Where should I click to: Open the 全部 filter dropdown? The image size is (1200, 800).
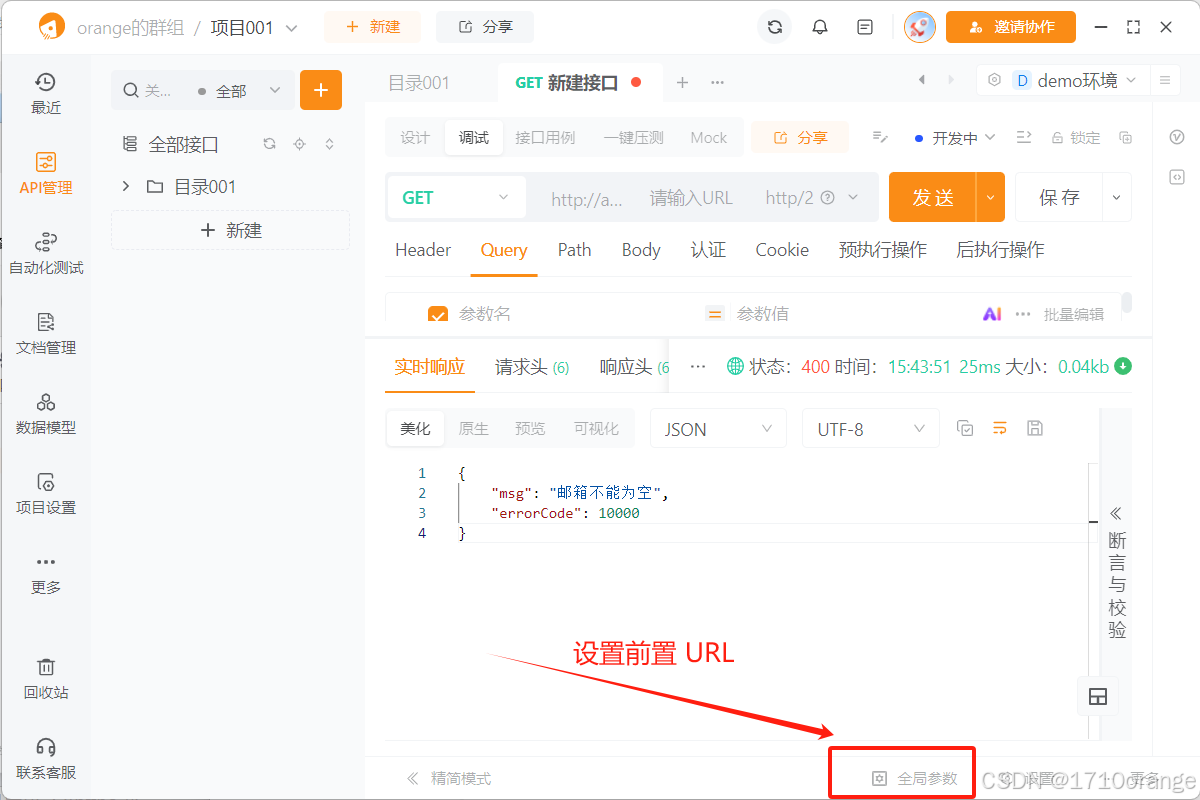point(239,91)
